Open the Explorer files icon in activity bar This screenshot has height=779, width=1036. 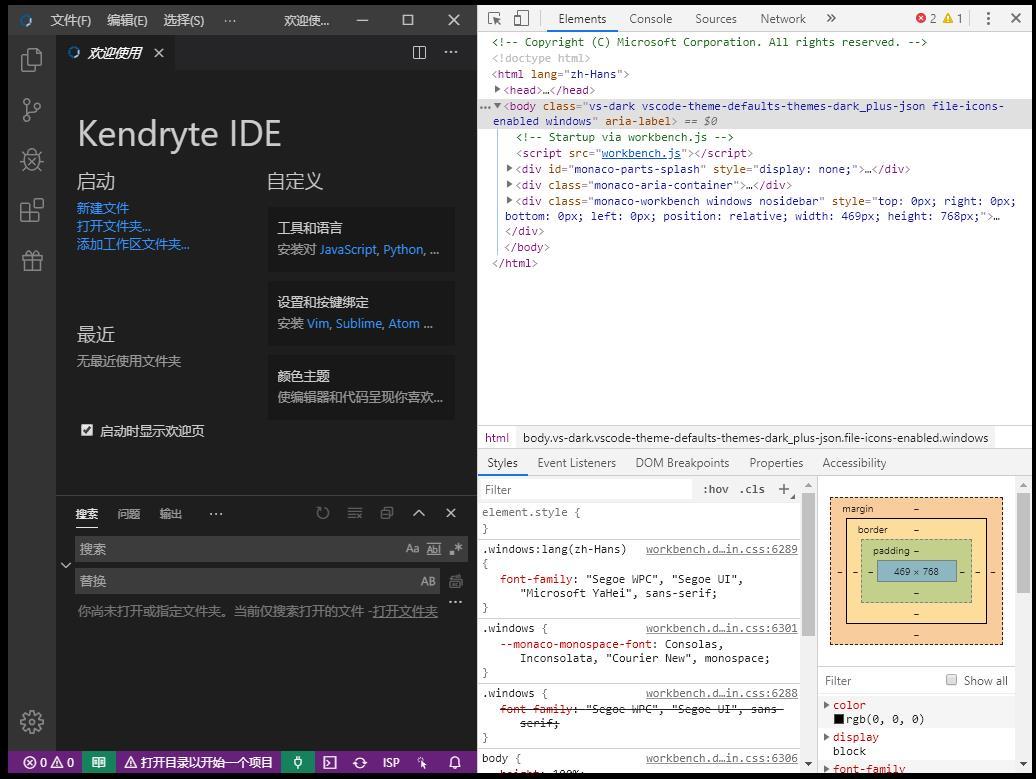(x=32, y=60)
